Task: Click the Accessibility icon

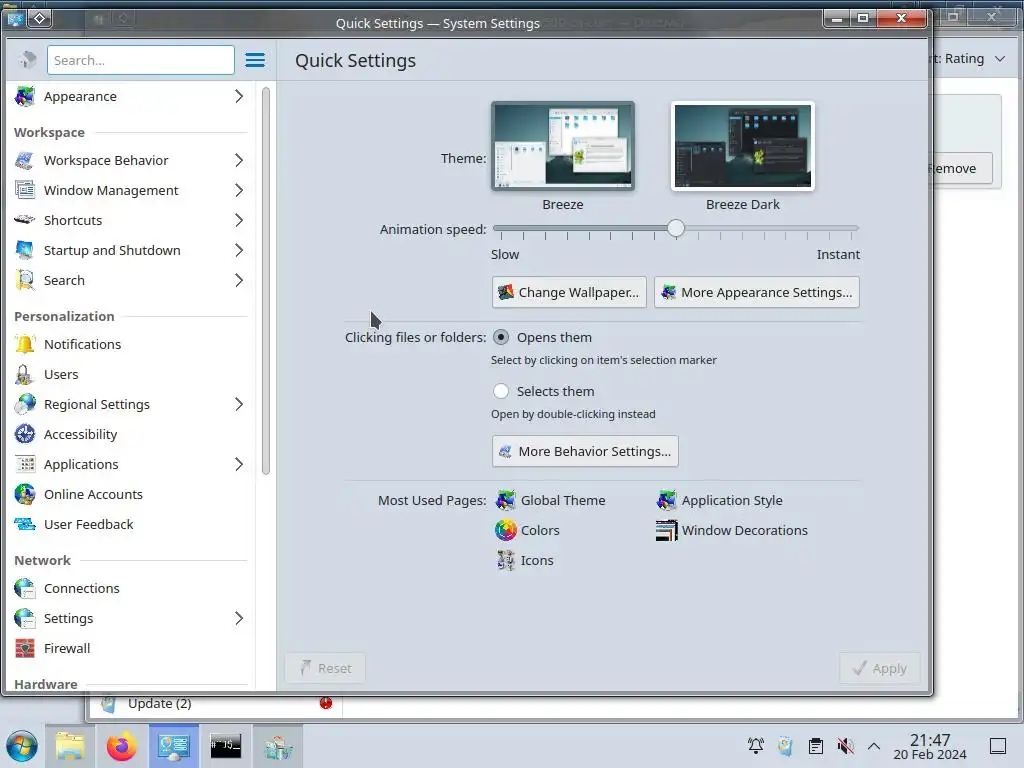Action: tap(25, 434)
